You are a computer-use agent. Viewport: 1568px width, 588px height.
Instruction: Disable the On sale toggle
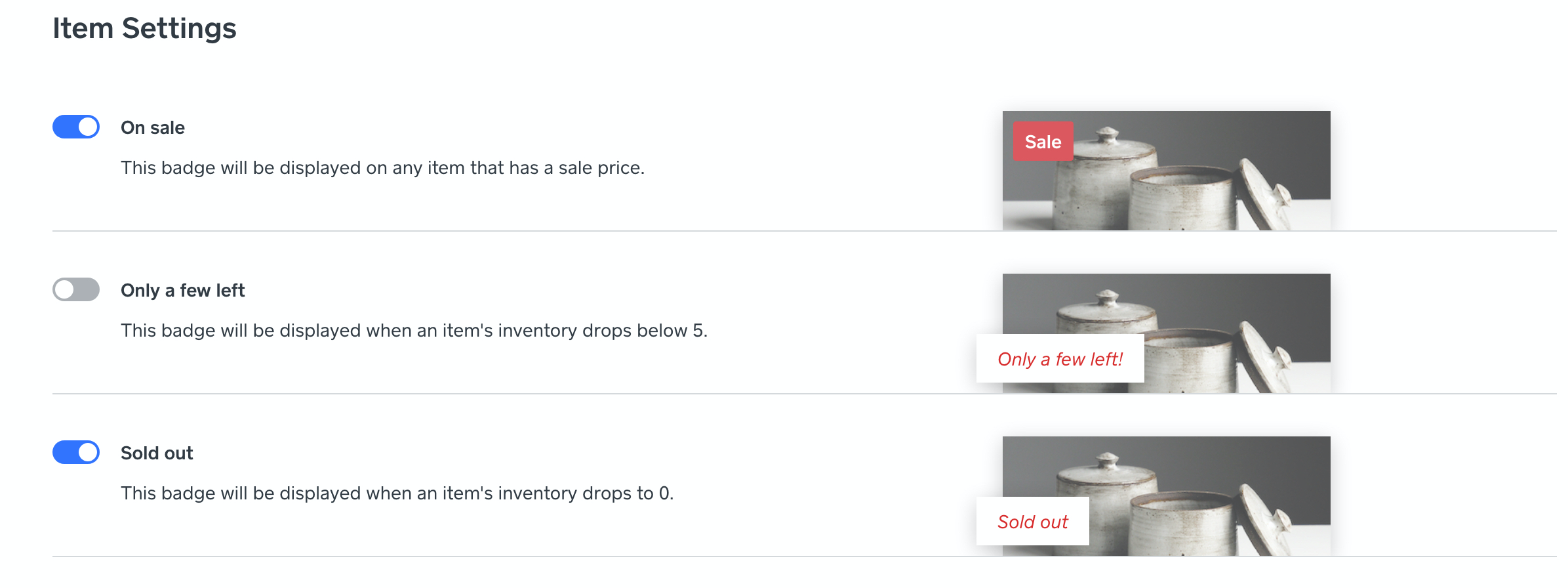pyautogui.click(x=76, y=127)
